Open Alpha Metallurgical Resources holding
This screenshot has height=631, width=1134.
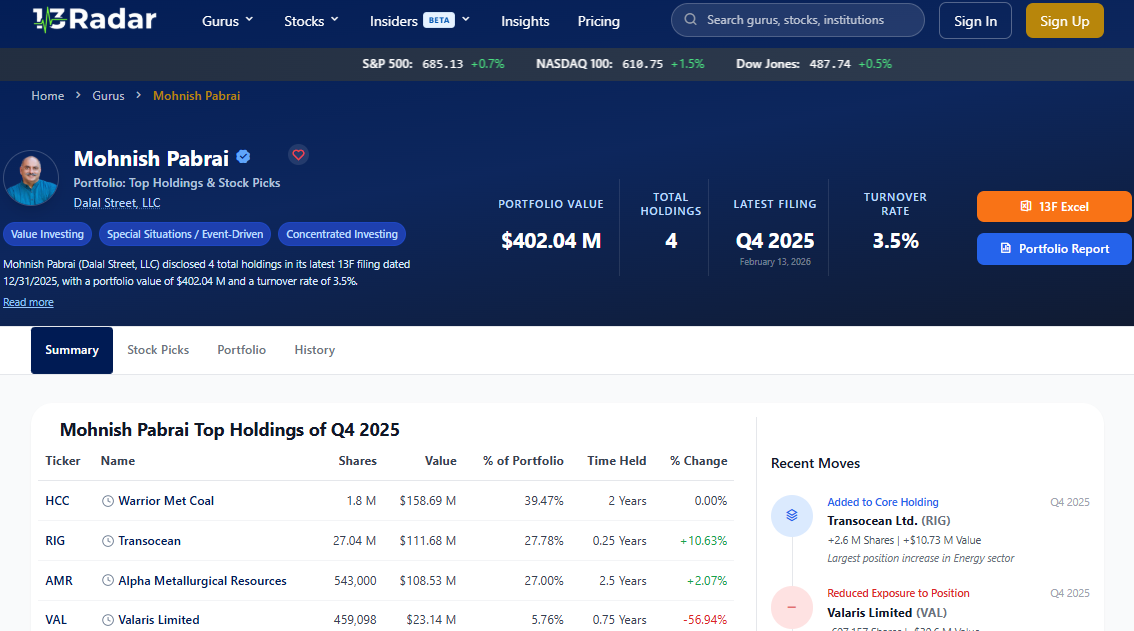(x=202, y=580)
